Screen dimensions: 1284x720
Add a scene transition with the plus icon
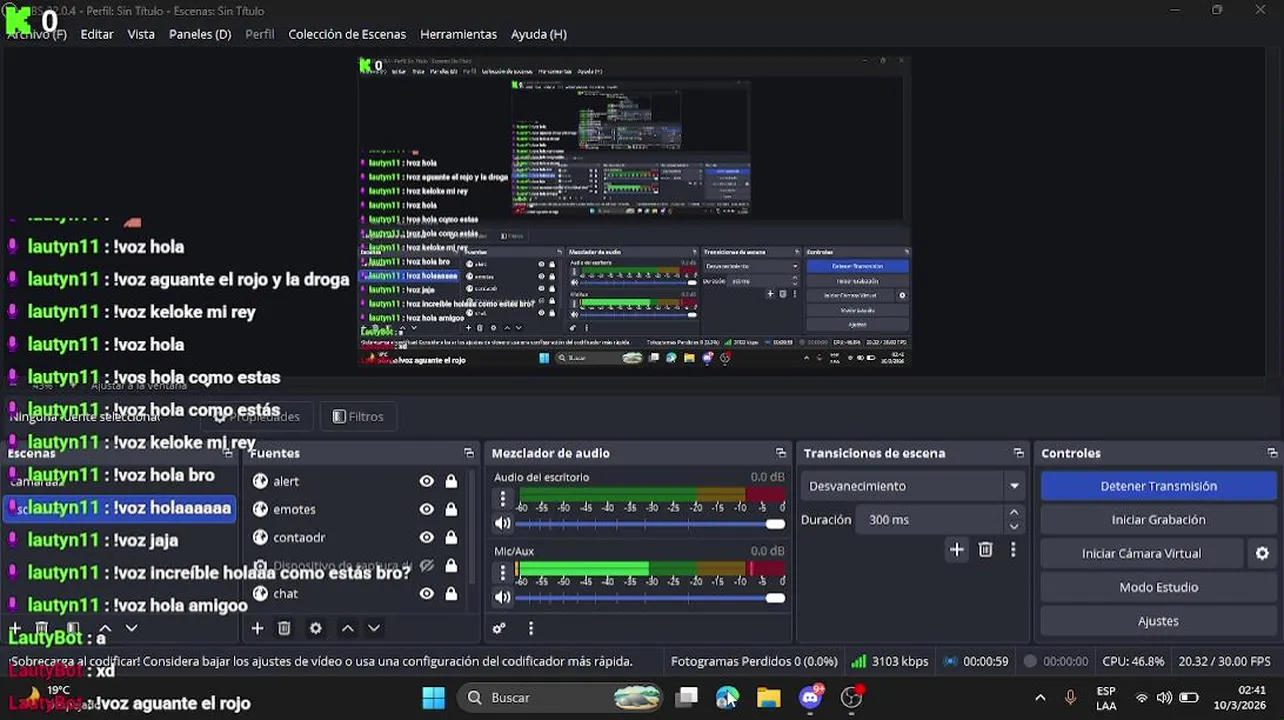coord(957,549)
